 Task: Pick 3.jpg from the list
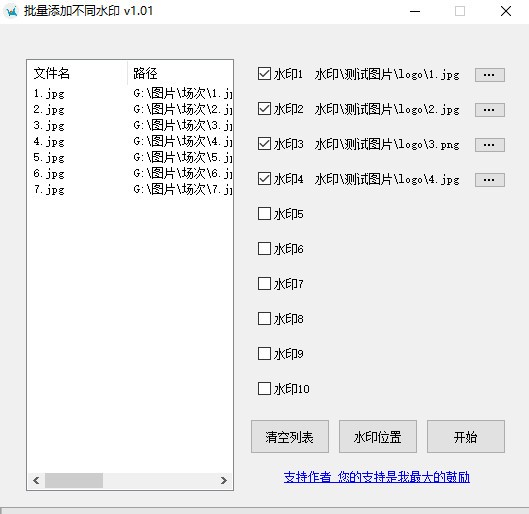[x=49, y=126]
